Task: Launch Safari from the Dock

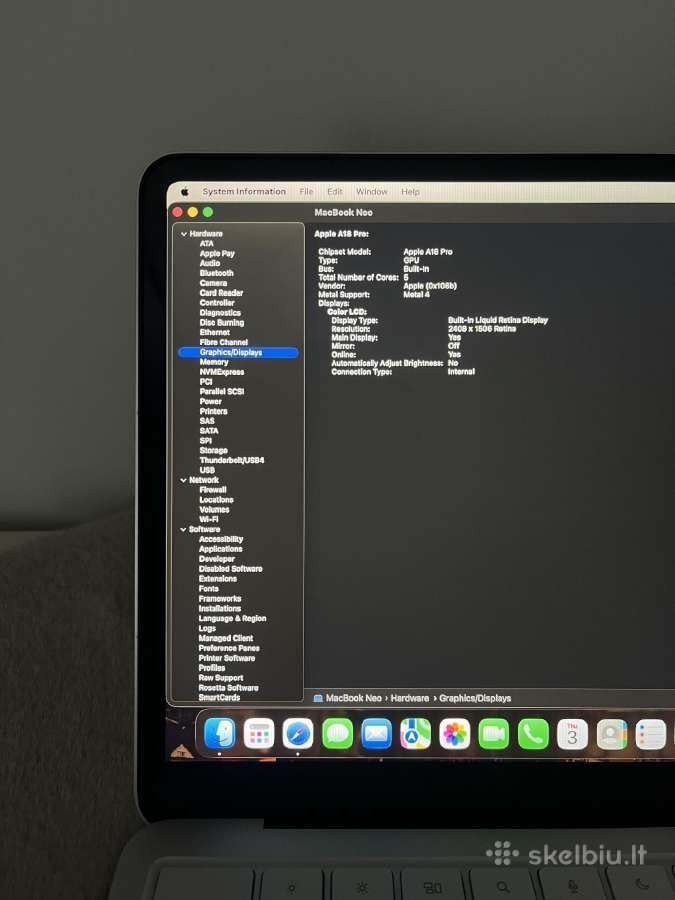Action: click(298, 733)
